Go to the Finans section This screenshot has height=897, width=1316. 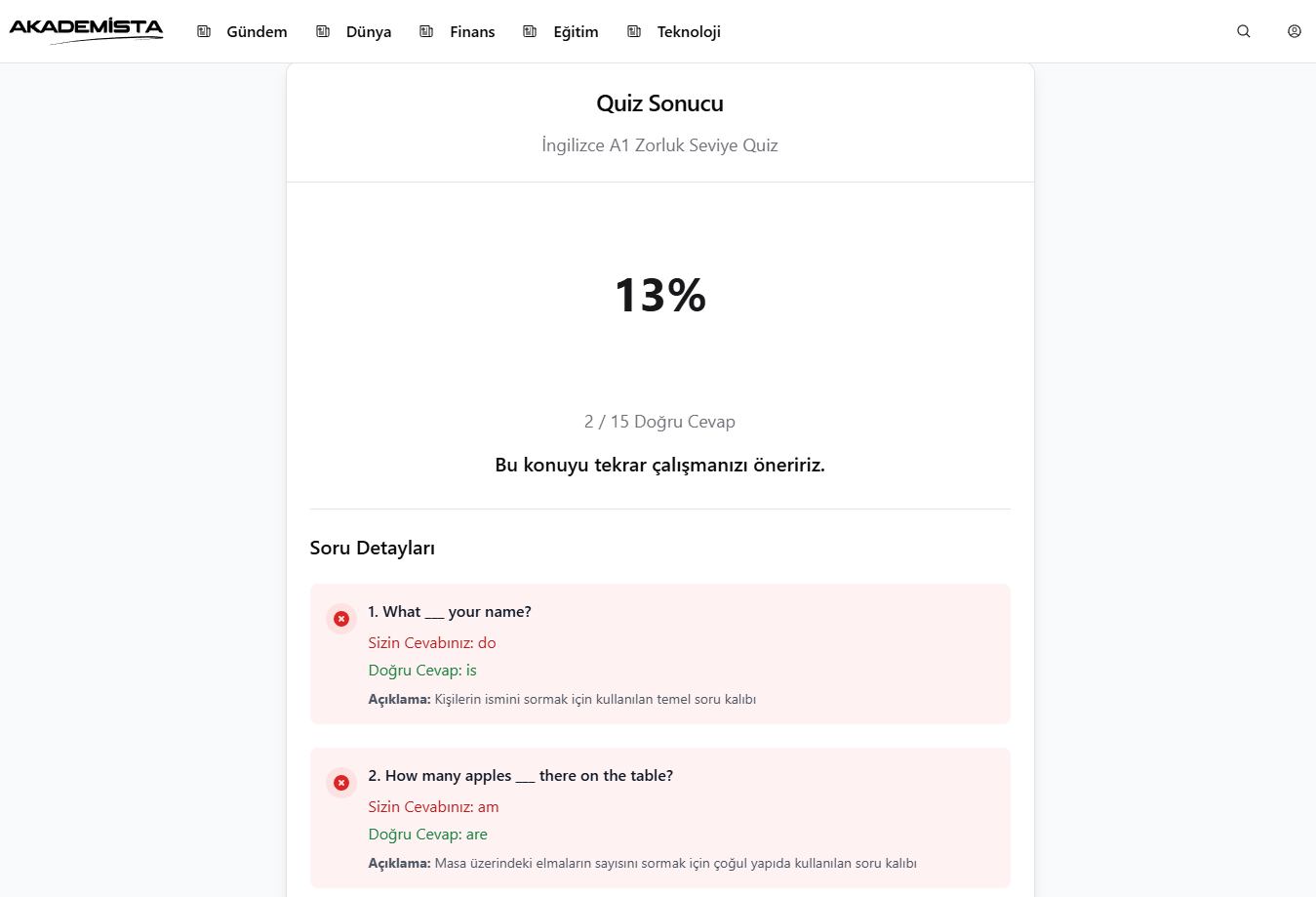[x=472, y=32]
